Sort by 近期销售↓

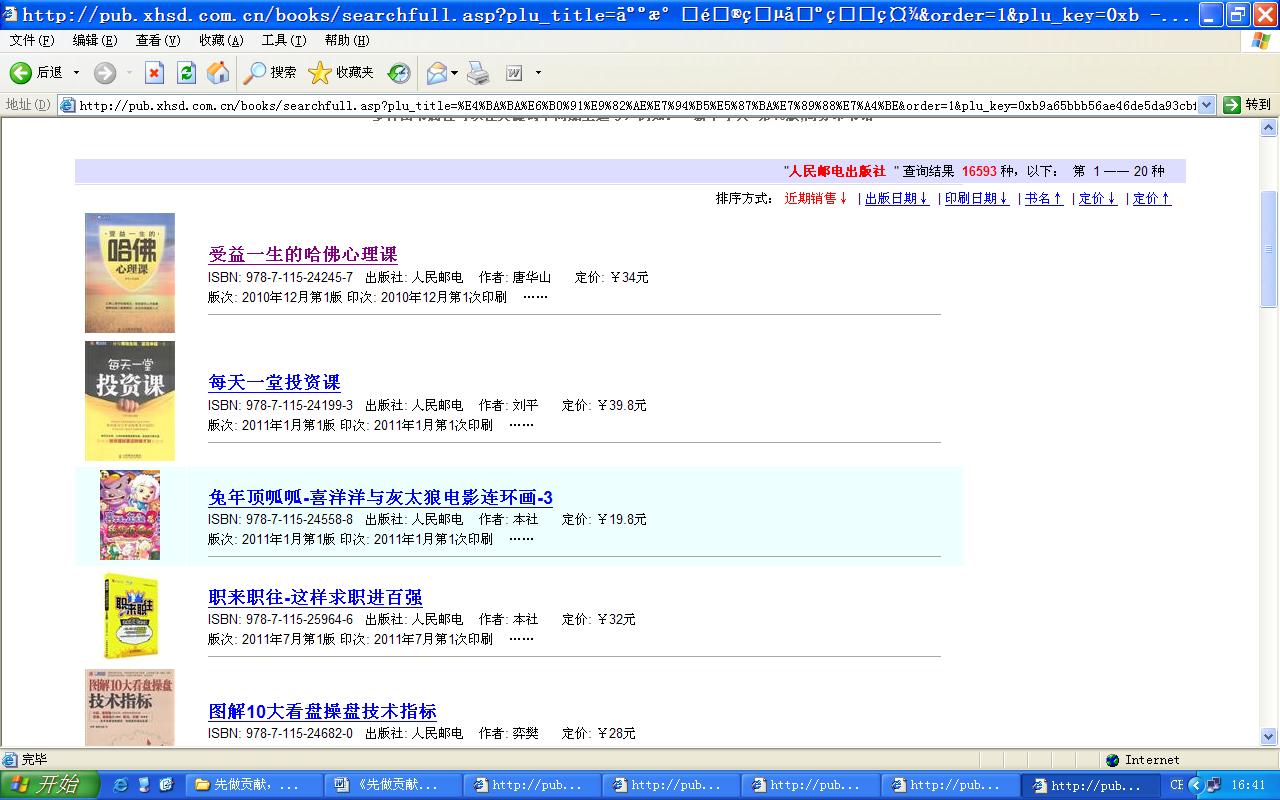(816, 199)
